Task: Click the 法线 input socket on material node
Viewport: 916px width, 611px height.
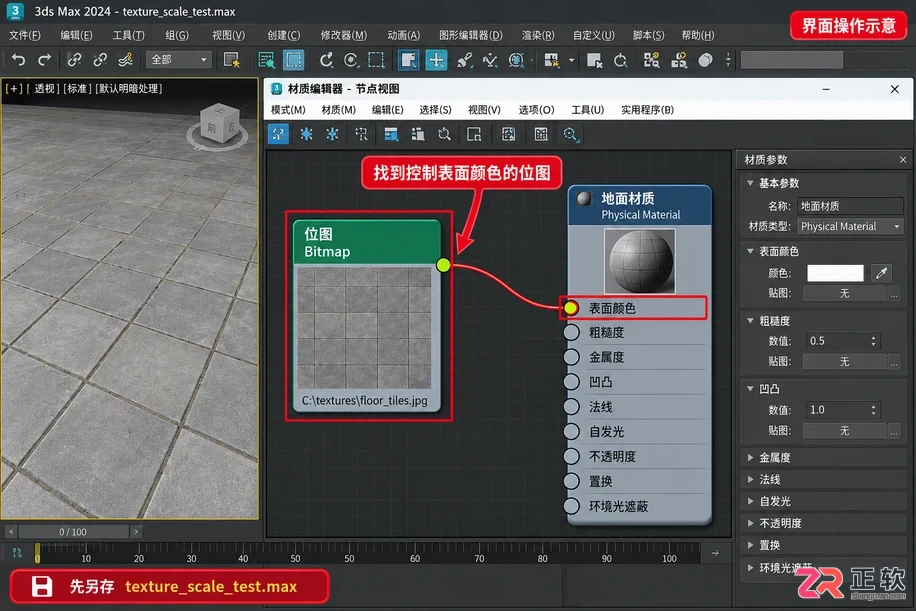Action: (x=571, y=407)
